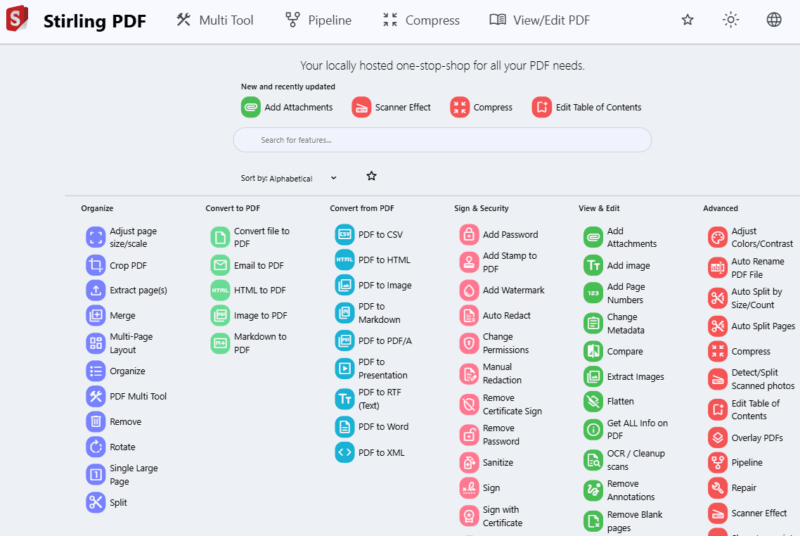Viewport: 800px width, 536px height.
Task: Click the Single Large Page icon
Action: point(95,475)
